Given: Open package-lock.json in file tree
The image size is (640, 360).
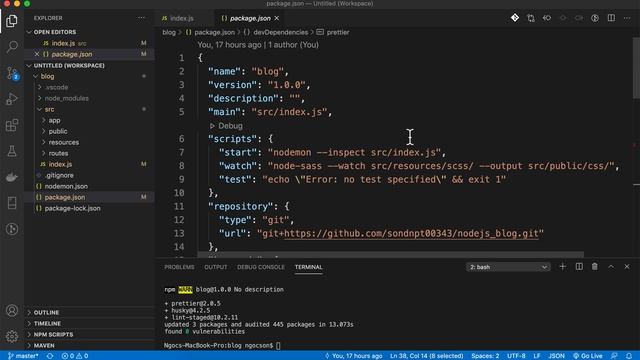Looking at the screenshot, I should (72, 208).
